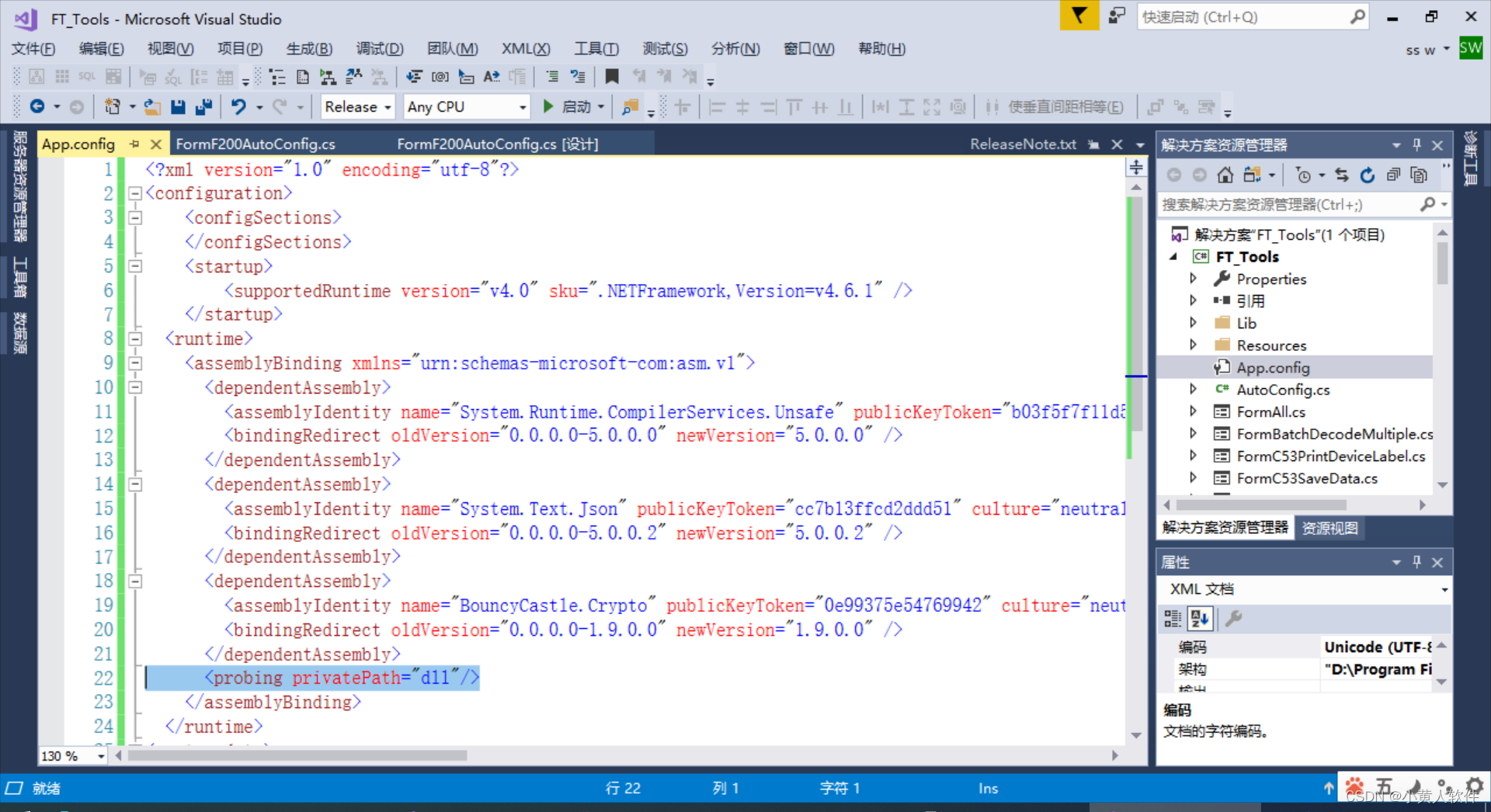
Task: Collapse the configuration XML element on line 2
Action: click(x=135, y=193)
